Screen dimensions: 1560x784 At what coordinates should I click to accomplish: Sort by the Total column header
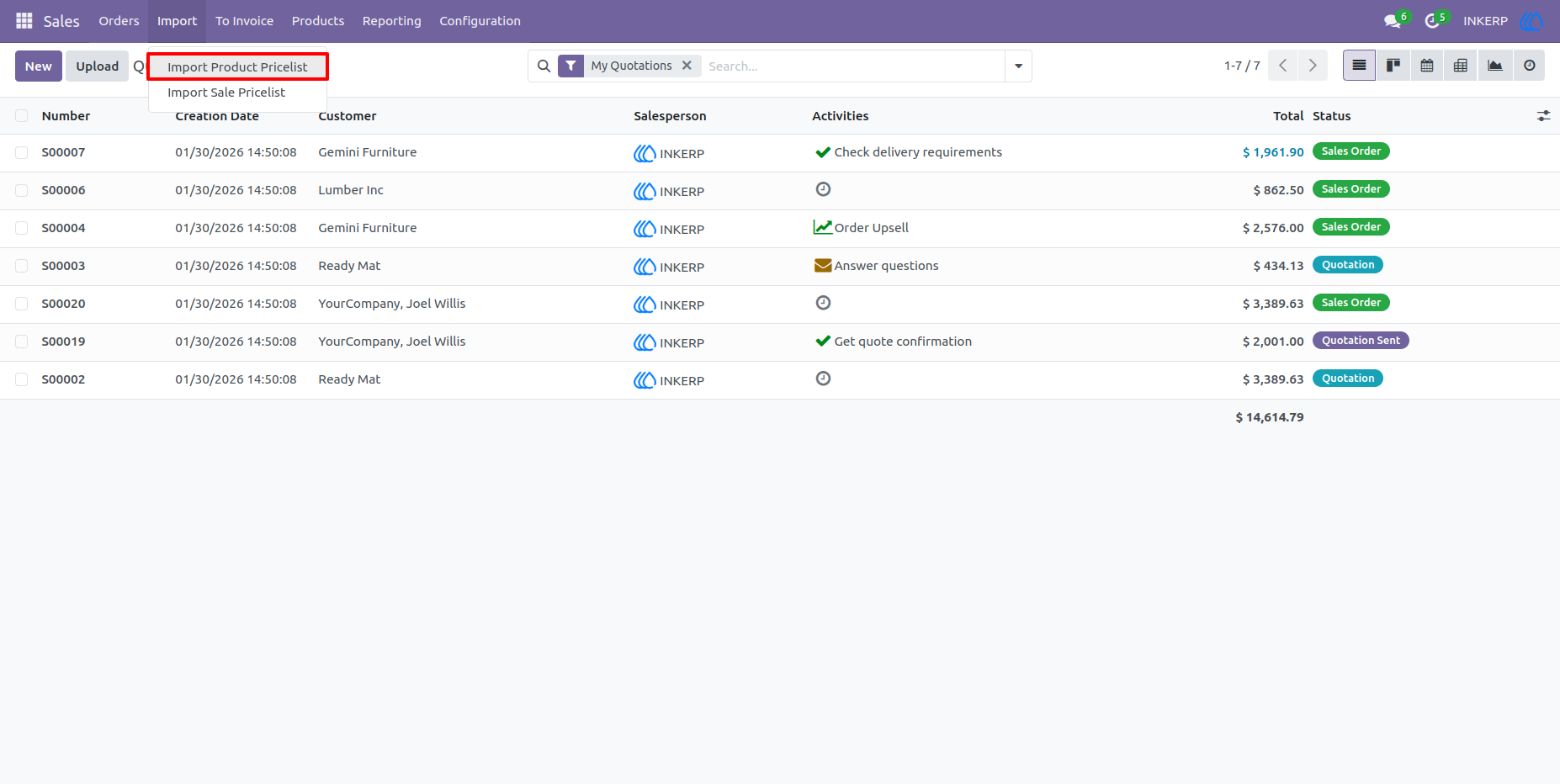[x=1288, y=116]
